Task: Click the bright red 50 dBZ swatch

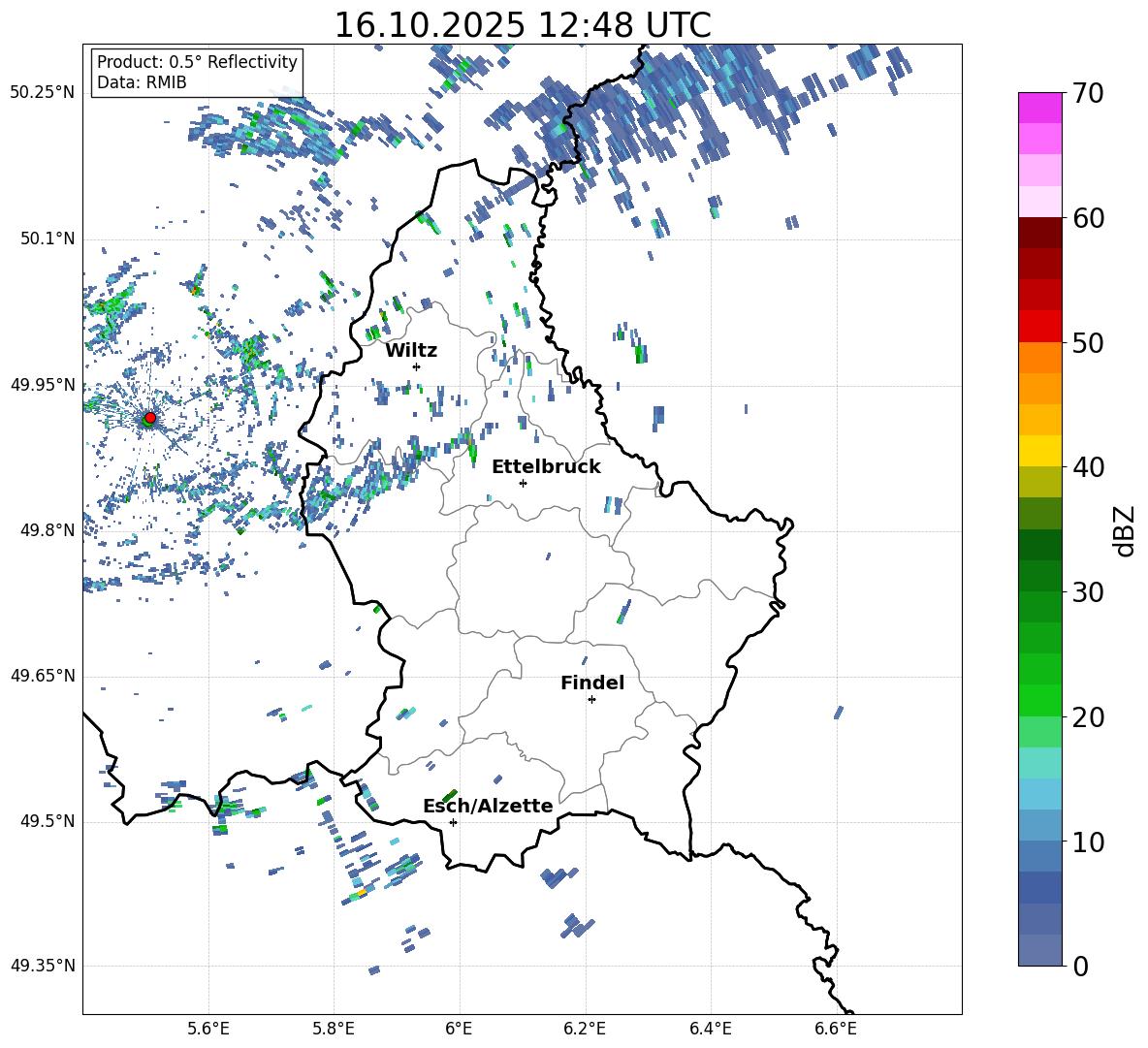Action: tap(1039, 327)
